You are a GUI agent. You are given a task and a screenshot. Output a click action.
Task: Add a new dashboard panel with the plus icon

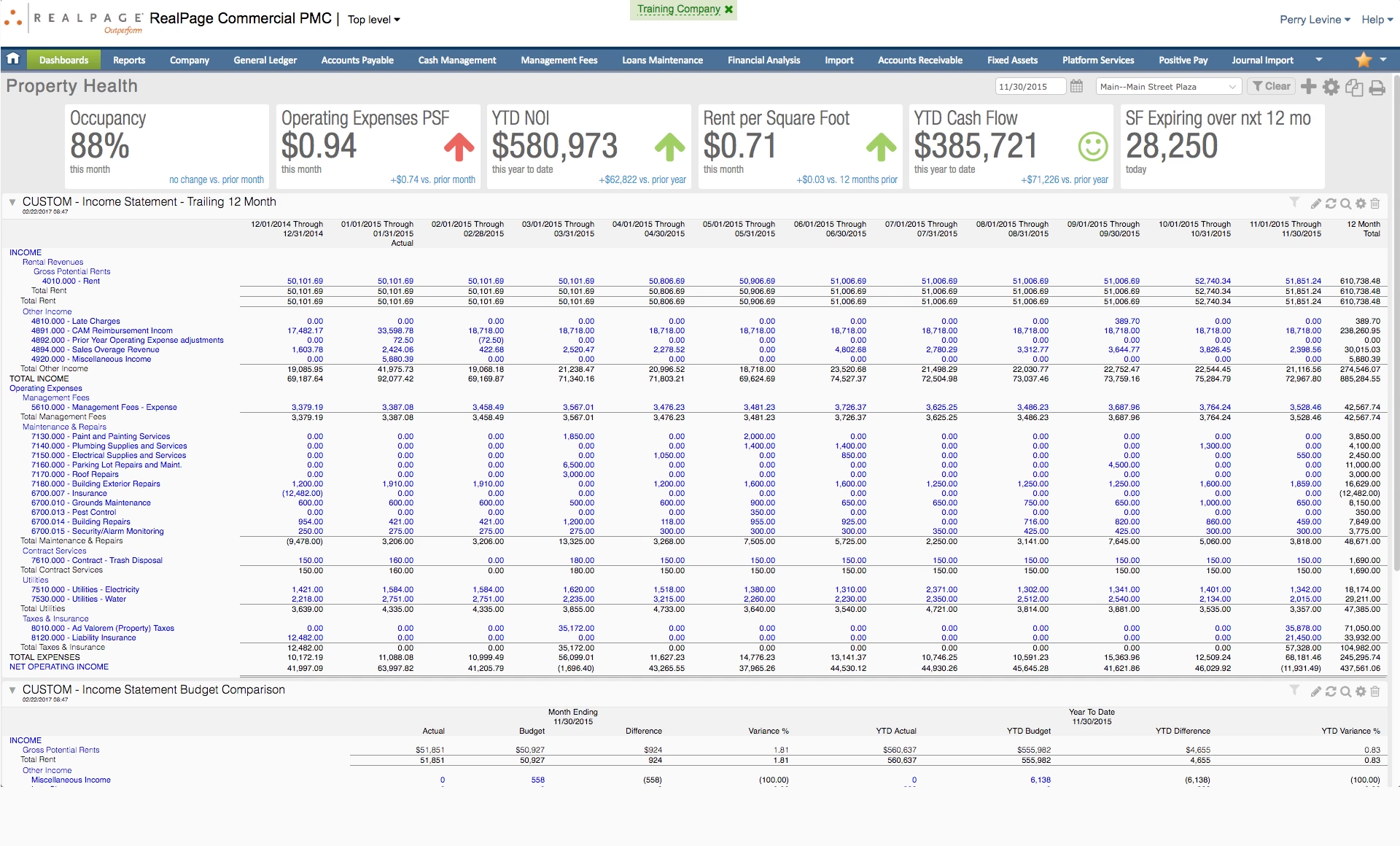point(1307,86)
